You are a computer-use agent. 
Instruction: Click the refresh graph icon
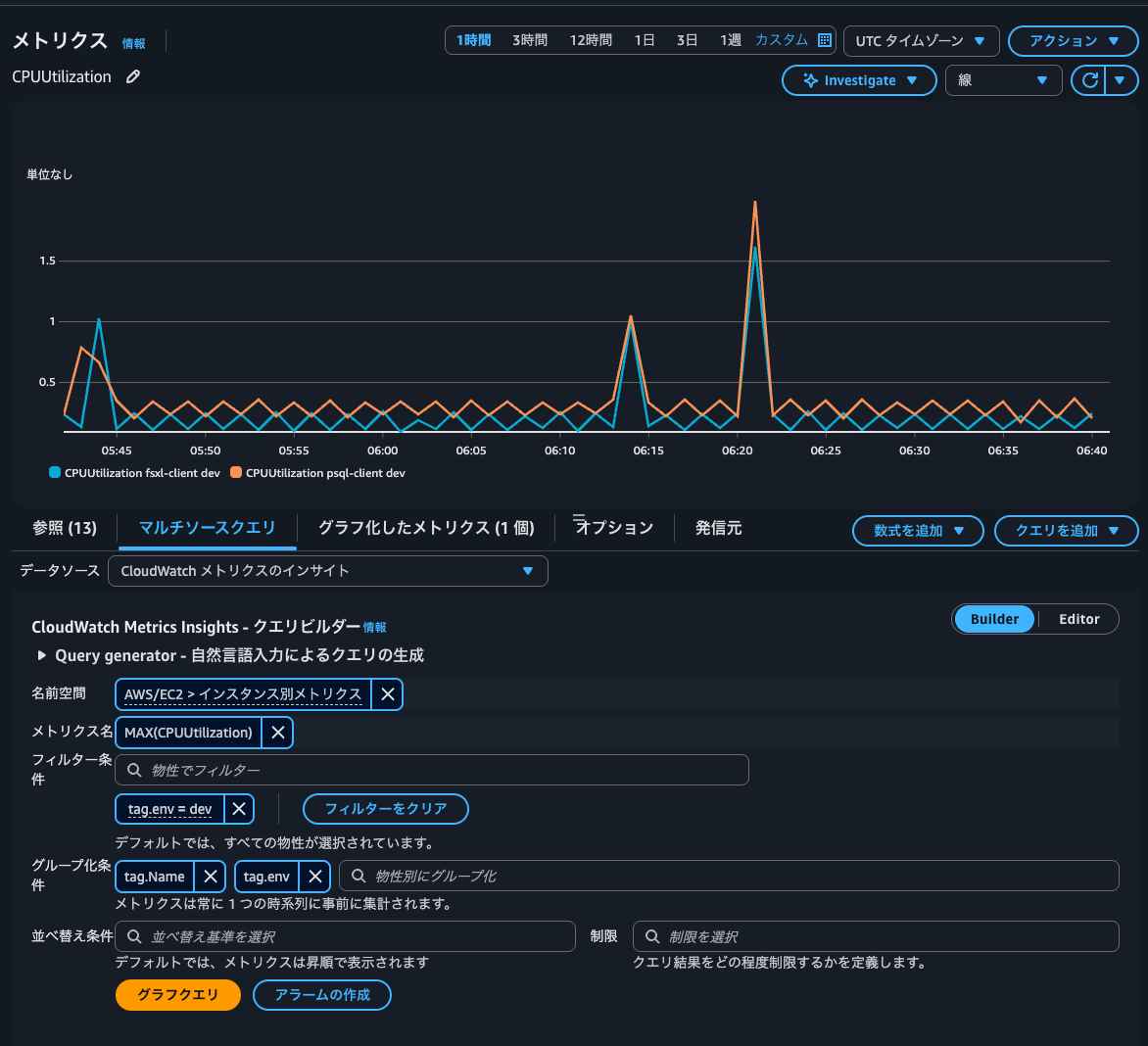pyautogui.click(x=1089, y=80)
